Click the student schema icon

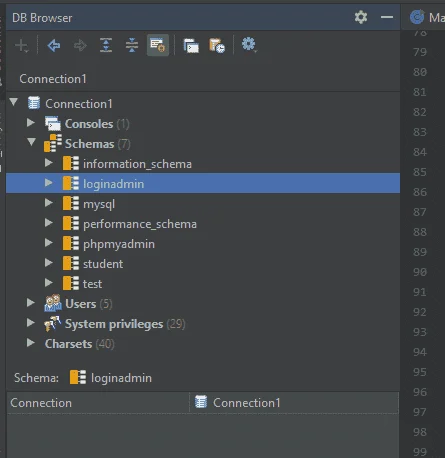[x=71, y=263]
